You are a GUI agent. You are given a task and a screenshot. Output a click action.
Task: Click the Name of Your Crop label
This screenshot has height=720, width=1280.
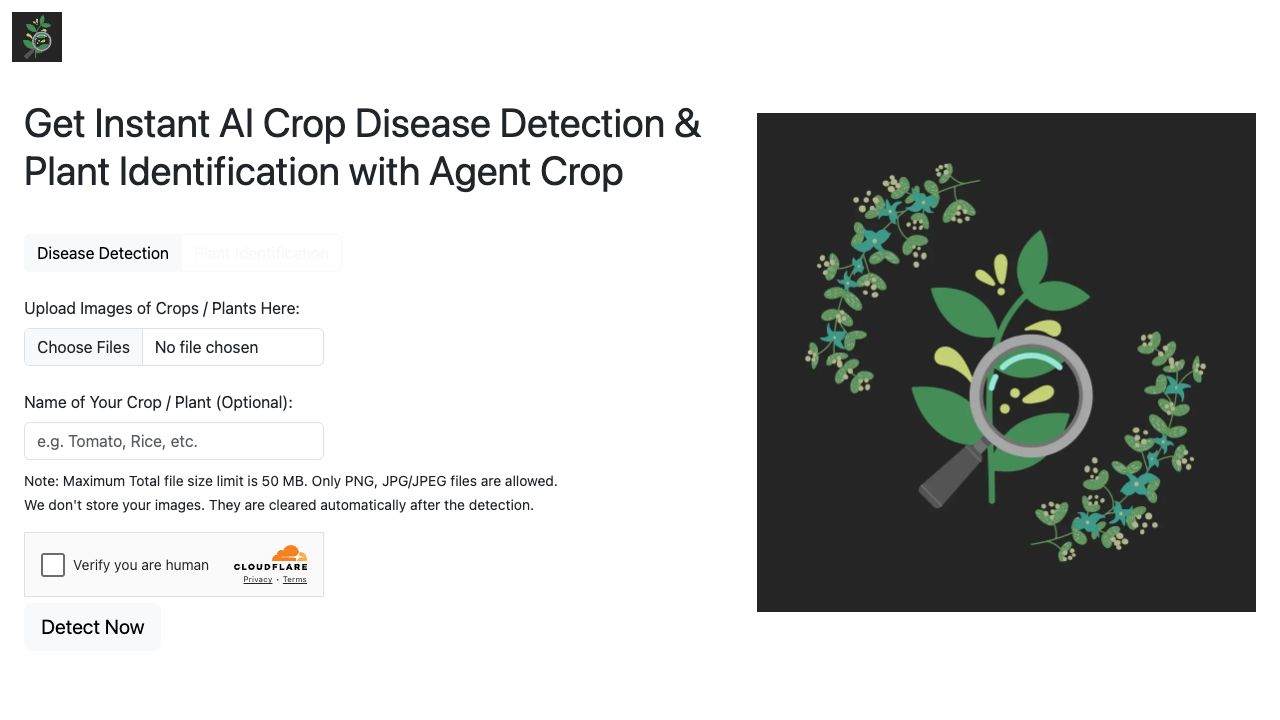[x=158, y=402]
